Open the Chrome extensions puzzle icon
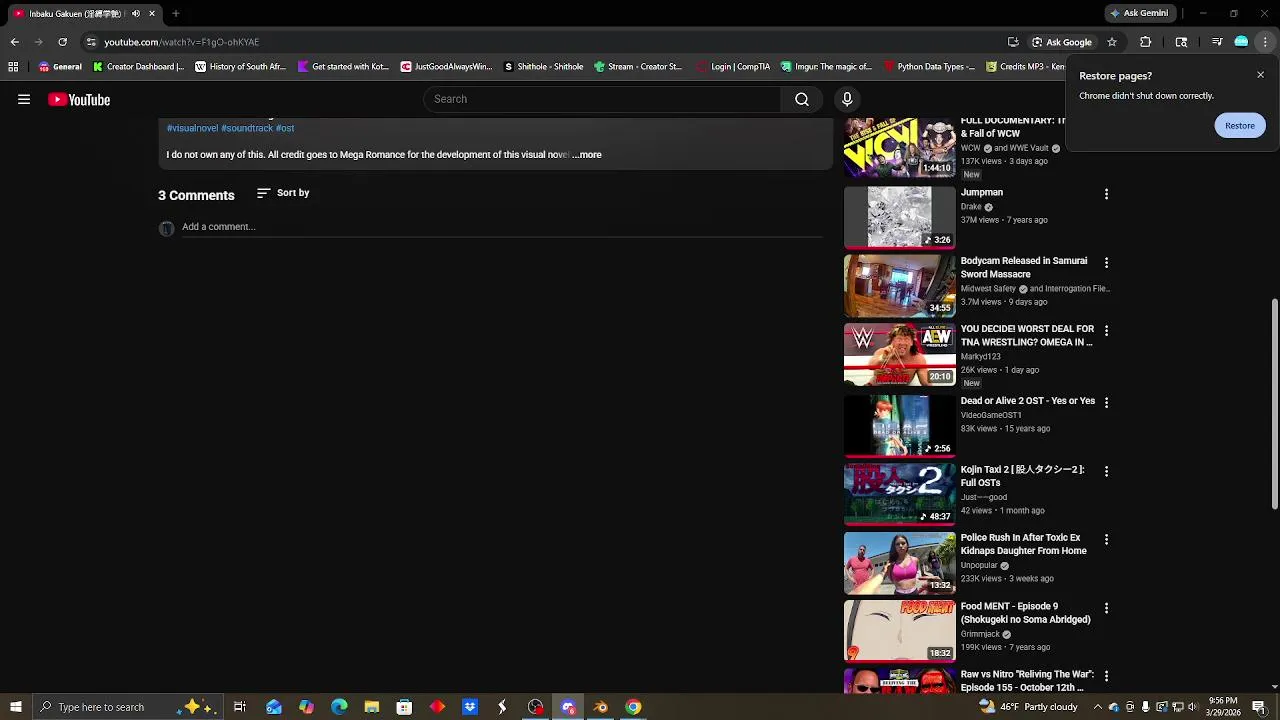The height and width of the screenshot is (720, 1280). [x=1146, y=42]
